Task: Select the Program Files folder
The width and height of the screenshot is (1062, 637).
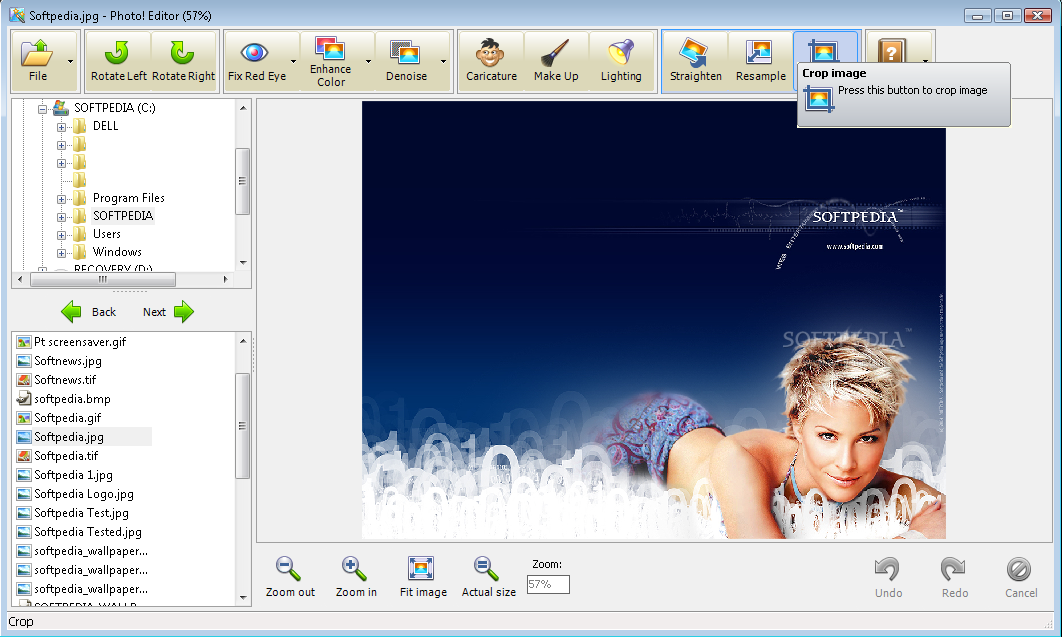Action: coord(129,198)
